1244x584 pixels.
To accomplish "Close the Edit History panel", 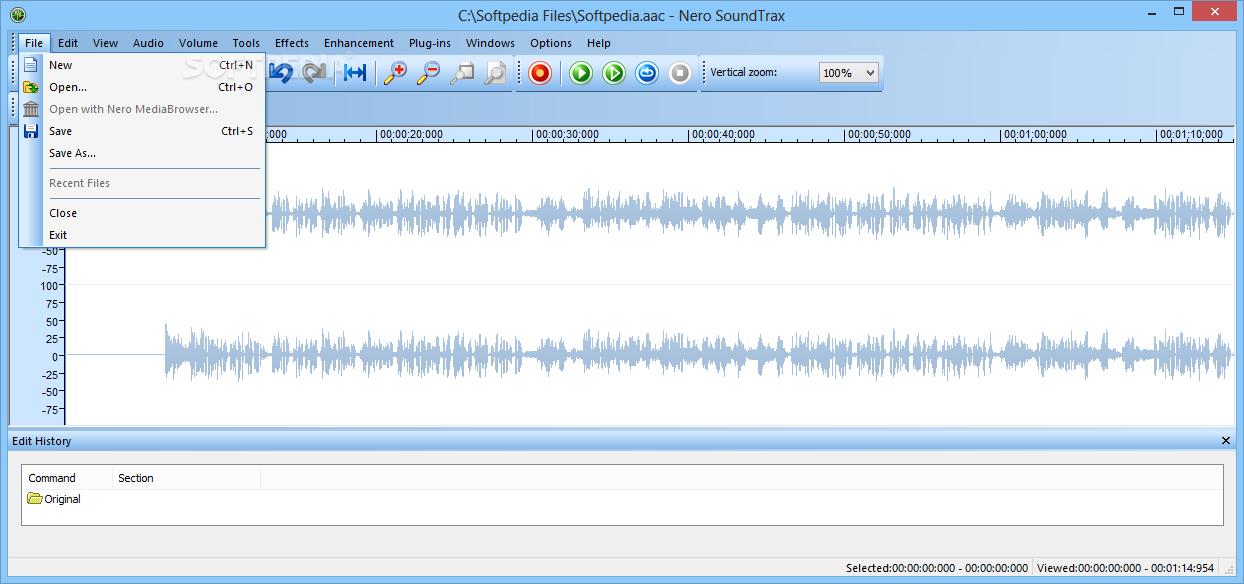I will pos(1226,441).
